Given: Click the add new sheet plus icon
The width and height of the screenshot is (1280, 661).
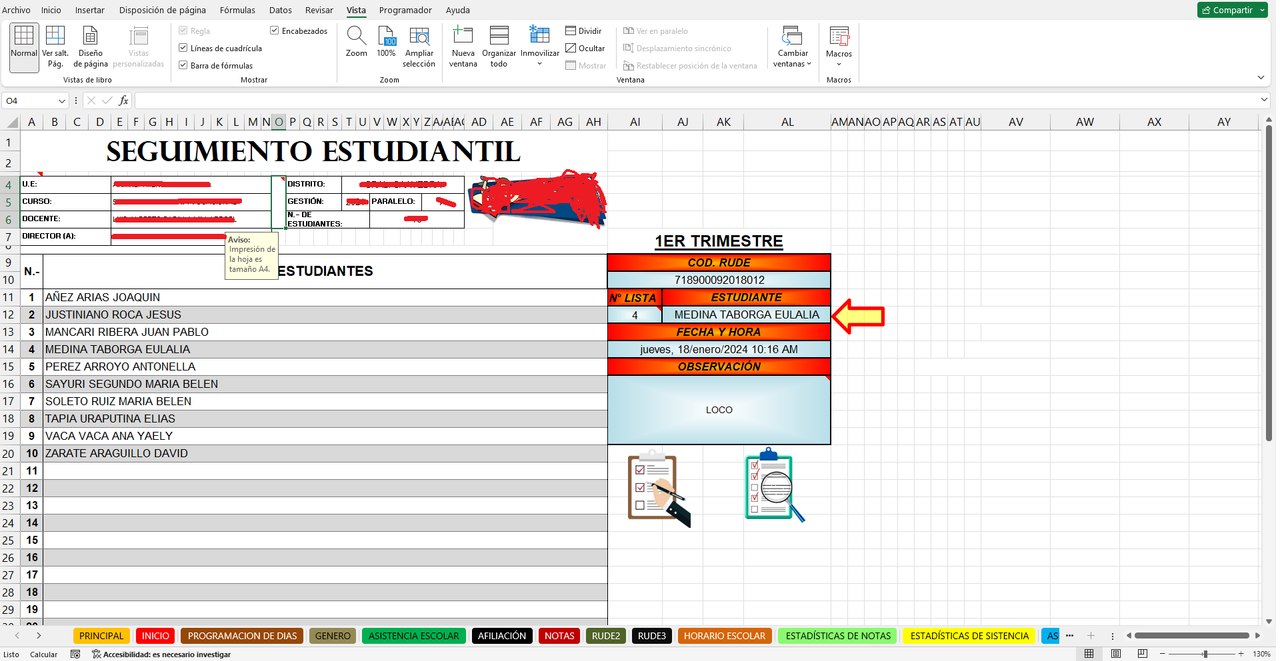Looking at the screenshot, I should (1091, 636).
